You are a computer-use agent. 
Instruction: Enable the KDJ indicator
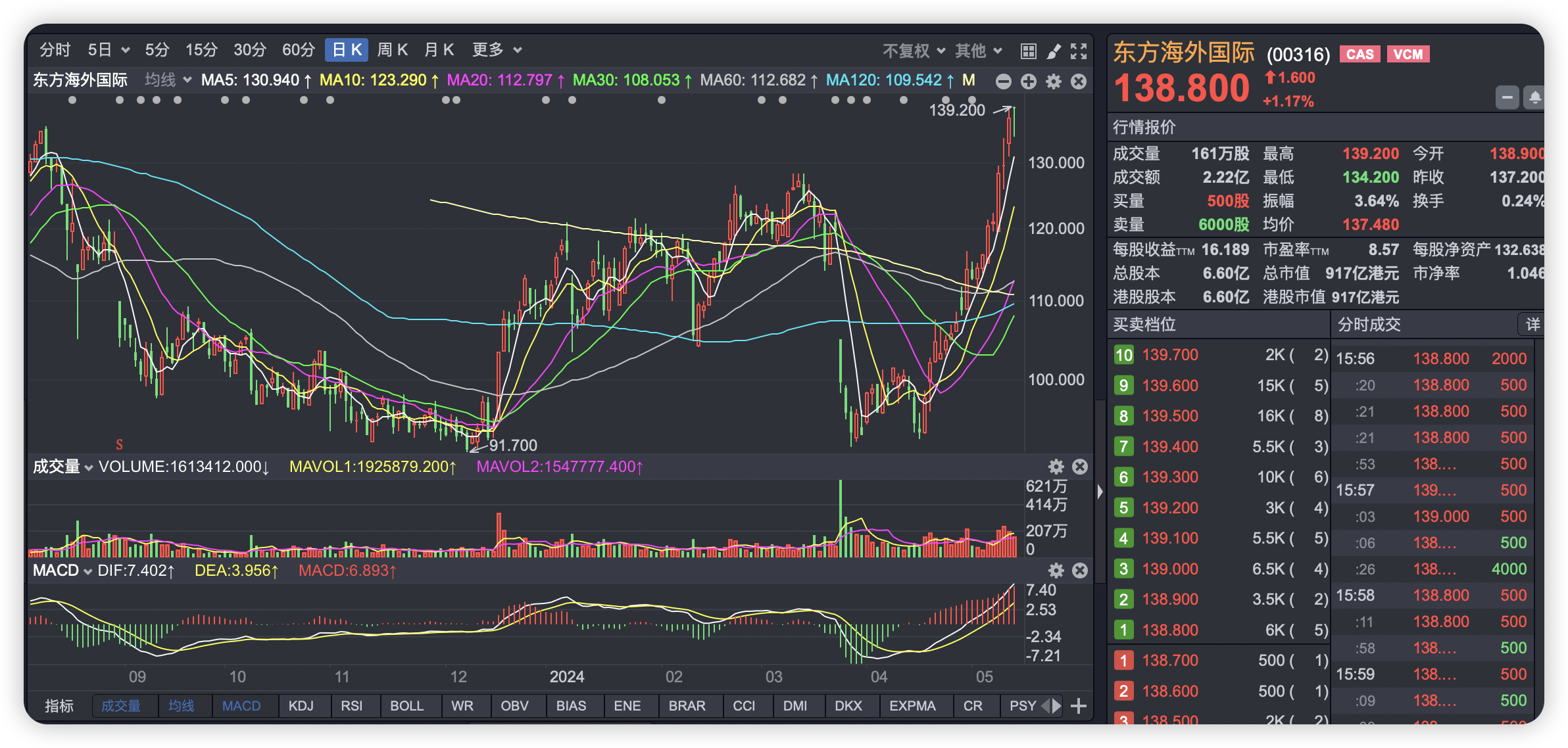click(301, 706)
